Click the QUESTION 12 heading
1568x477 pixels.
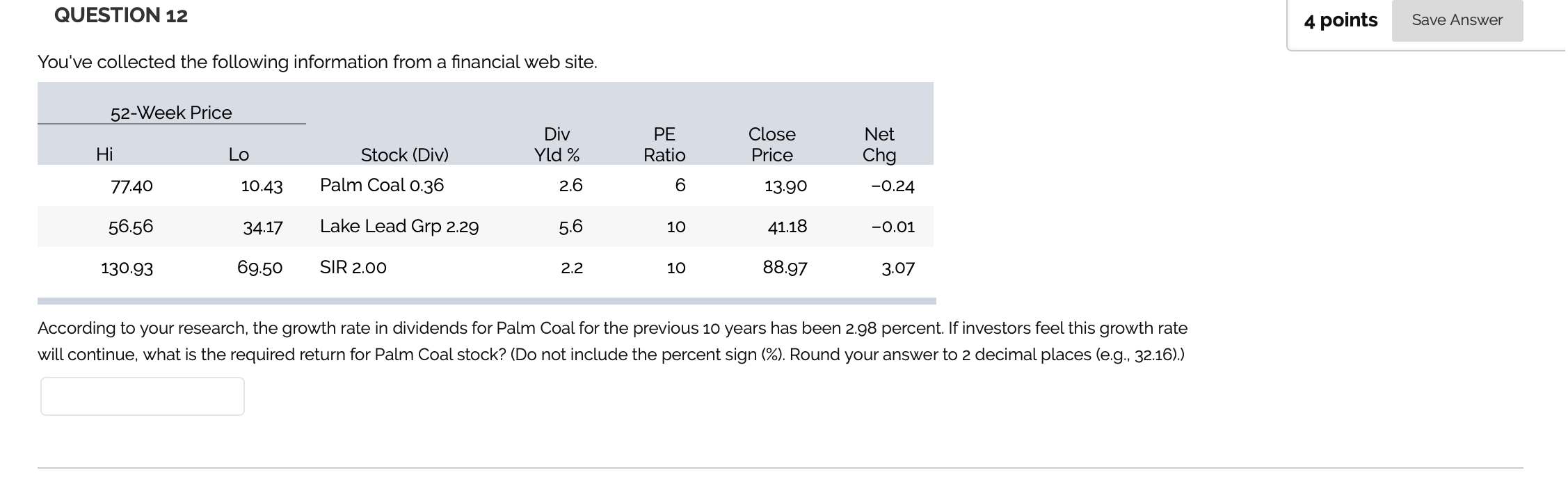(121, 15)
